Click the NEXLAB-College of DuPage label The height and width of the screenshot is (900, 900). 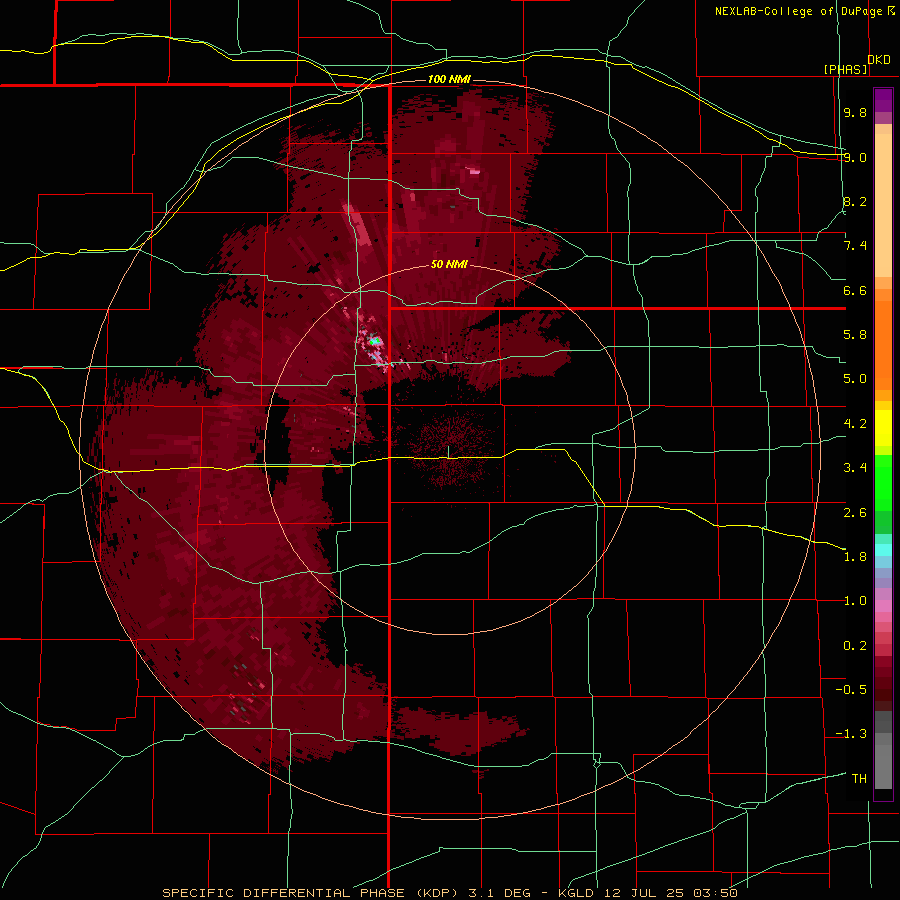tap(798, 11)
